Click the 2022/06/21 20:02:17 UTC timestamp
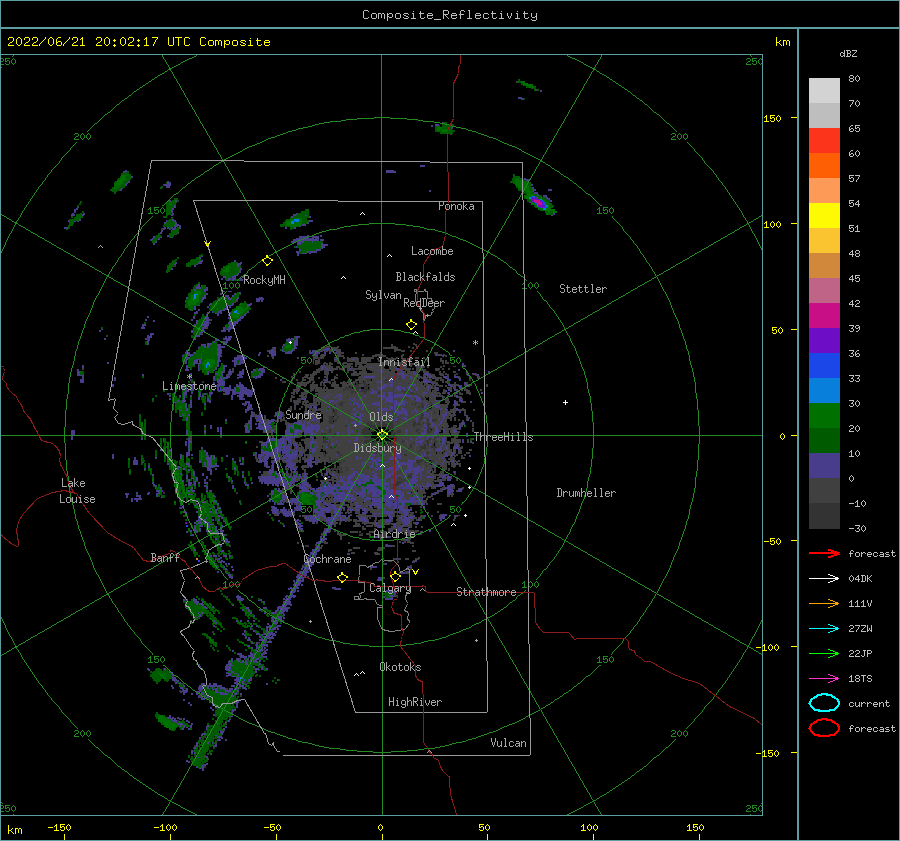The width and height of the screenshot is (900, 841). 138,42
